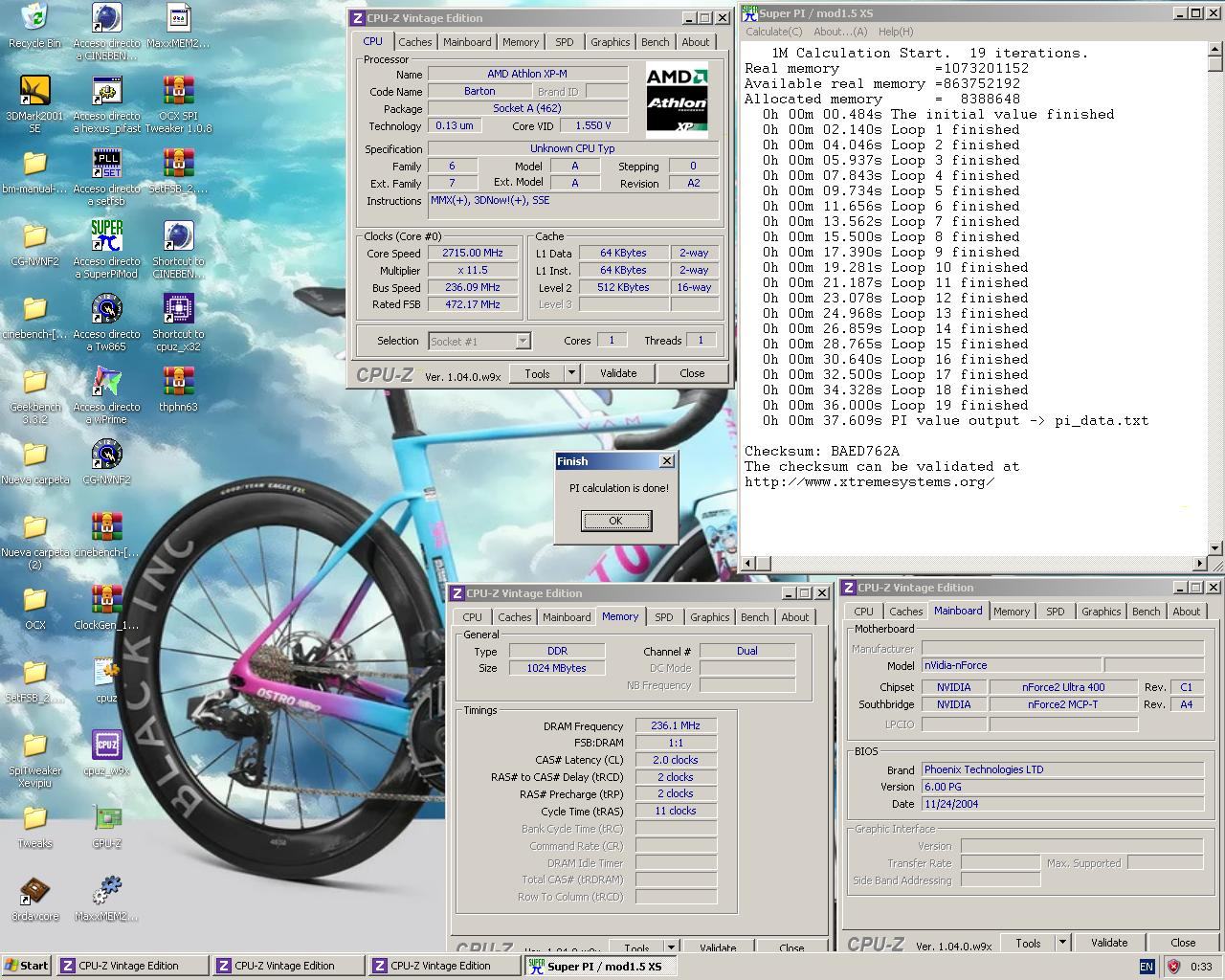Expand Tools dropdown arrow in CPU tab window
This screenshot has height=980, width=1225.
click(x=571, y=373)
